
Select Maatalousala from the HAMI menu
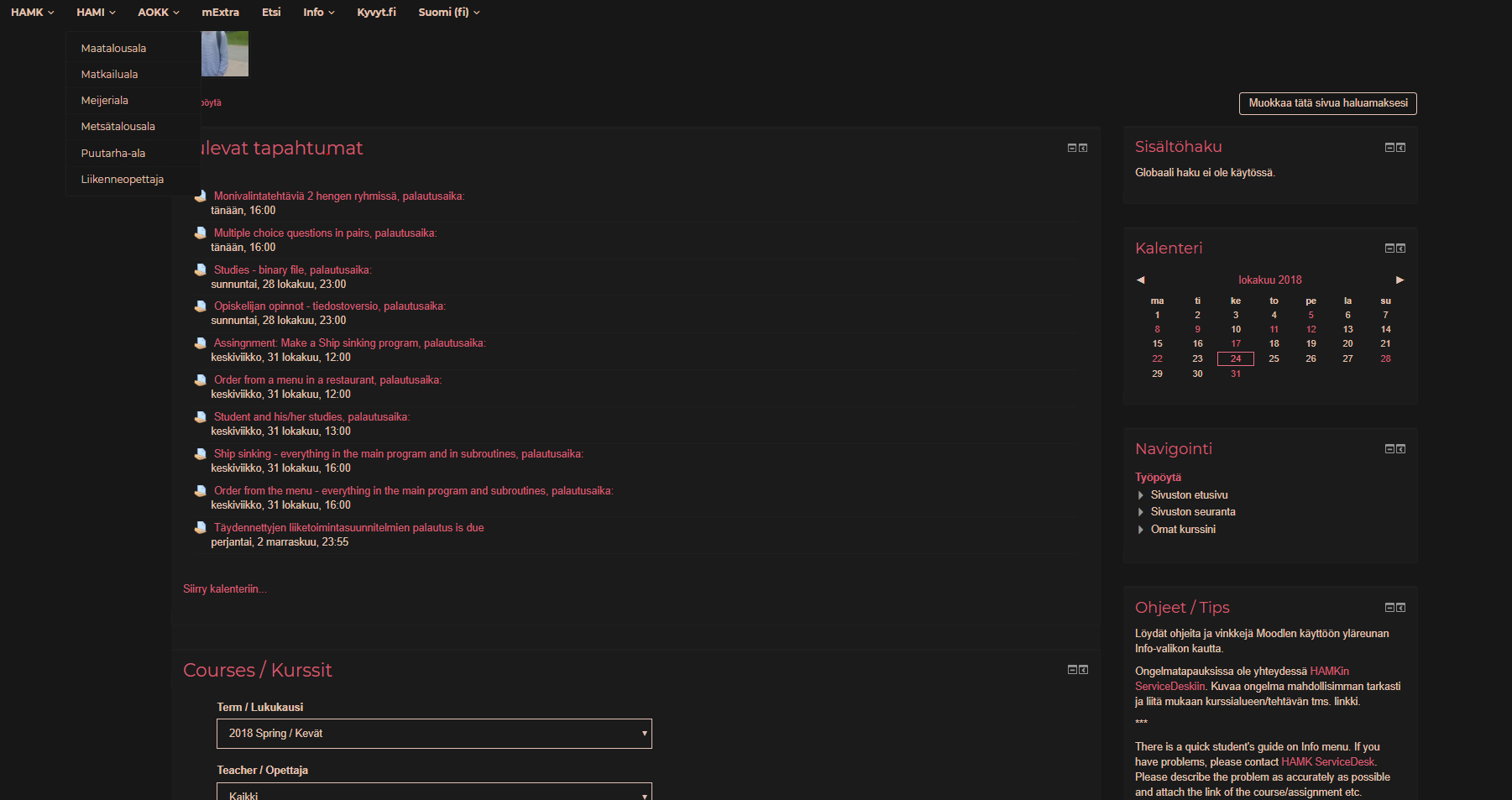113,49
